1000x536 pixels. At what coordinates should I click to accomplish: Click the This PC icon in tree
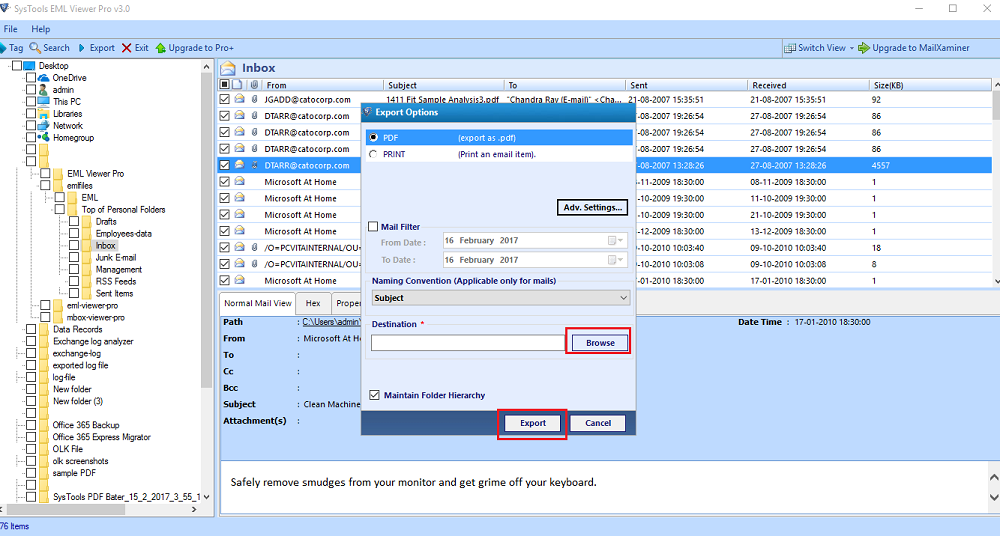click(x=43, y=101)
